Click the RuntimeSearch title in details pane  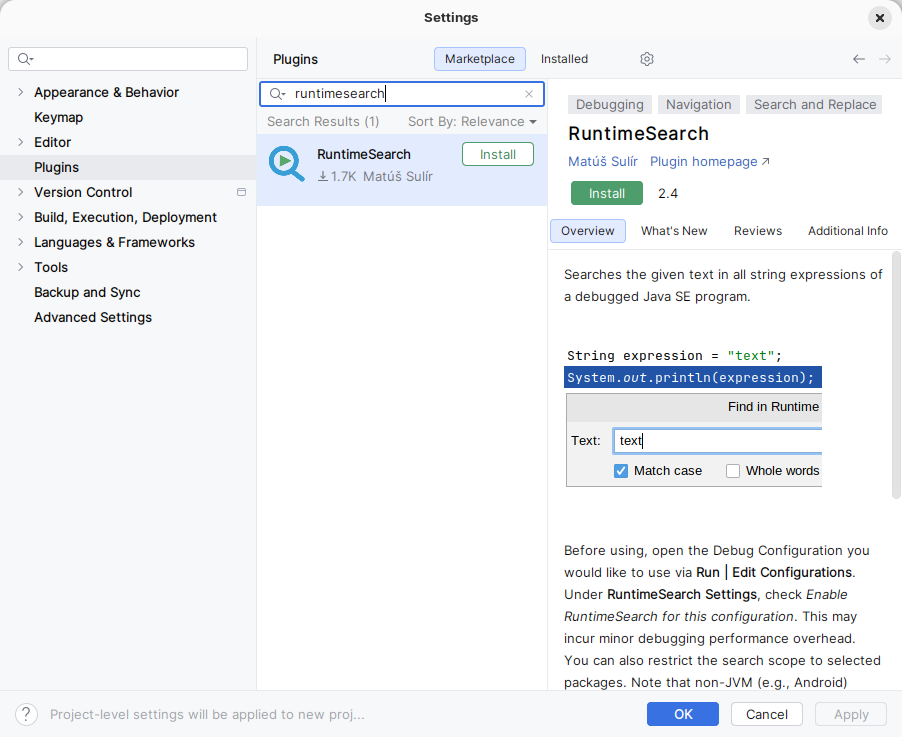638,133
